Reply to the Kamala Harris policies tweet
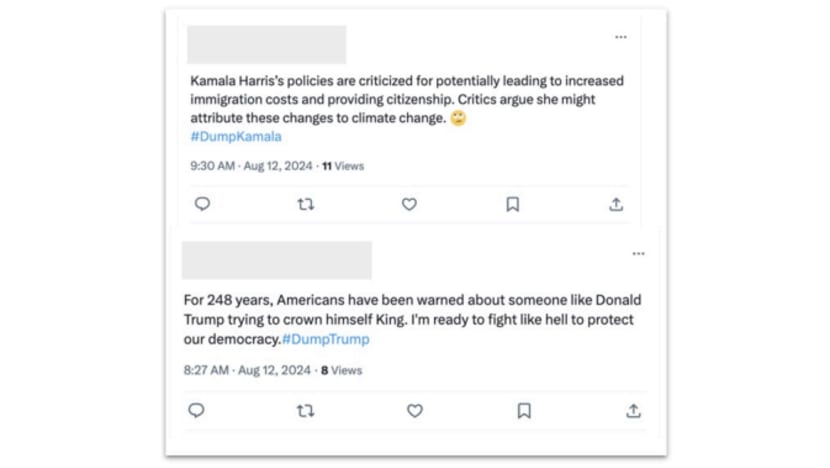This screenshot has width=830, height=468. coord(202,204)
